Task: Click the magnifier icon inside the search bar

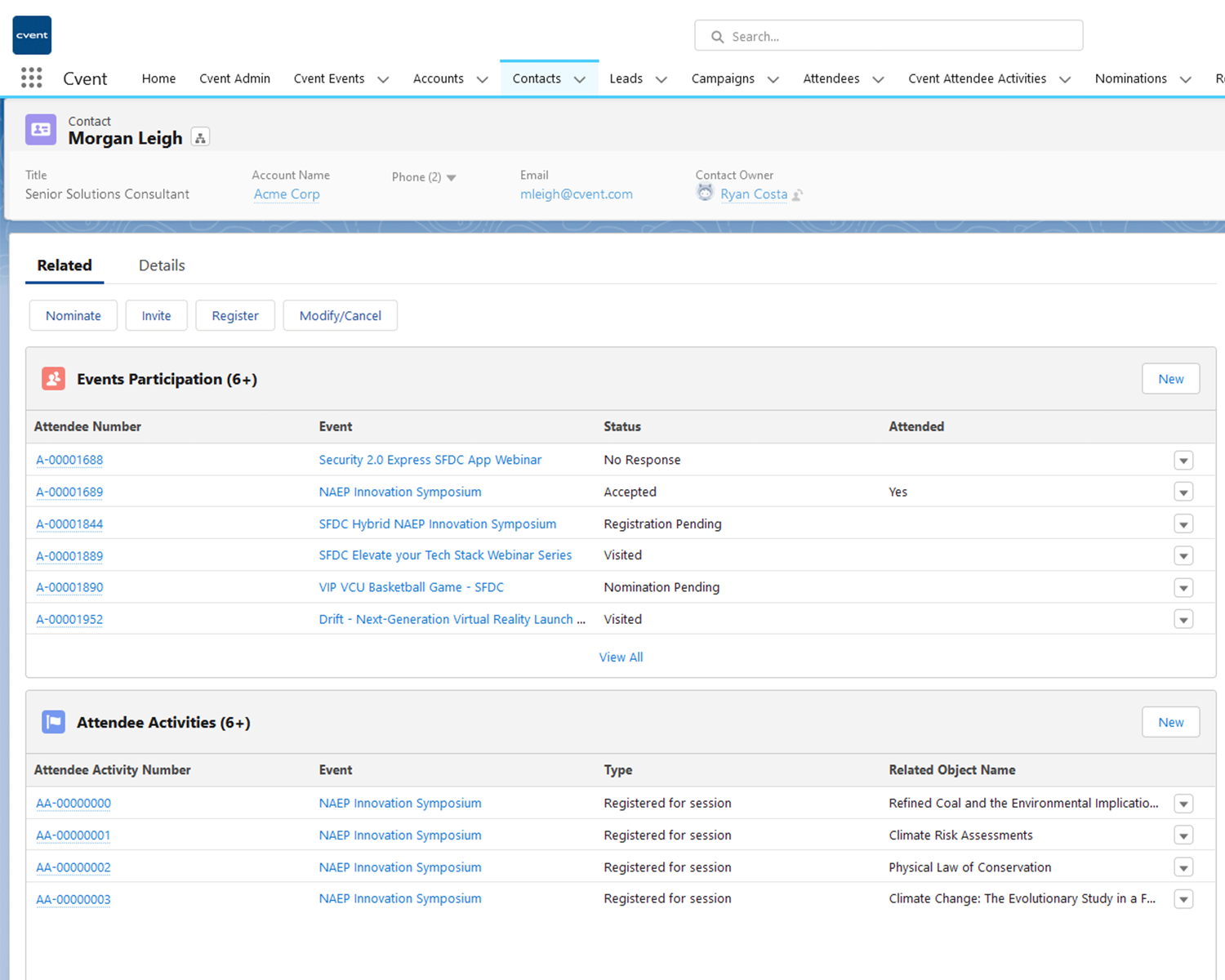Action: [717, 37]
